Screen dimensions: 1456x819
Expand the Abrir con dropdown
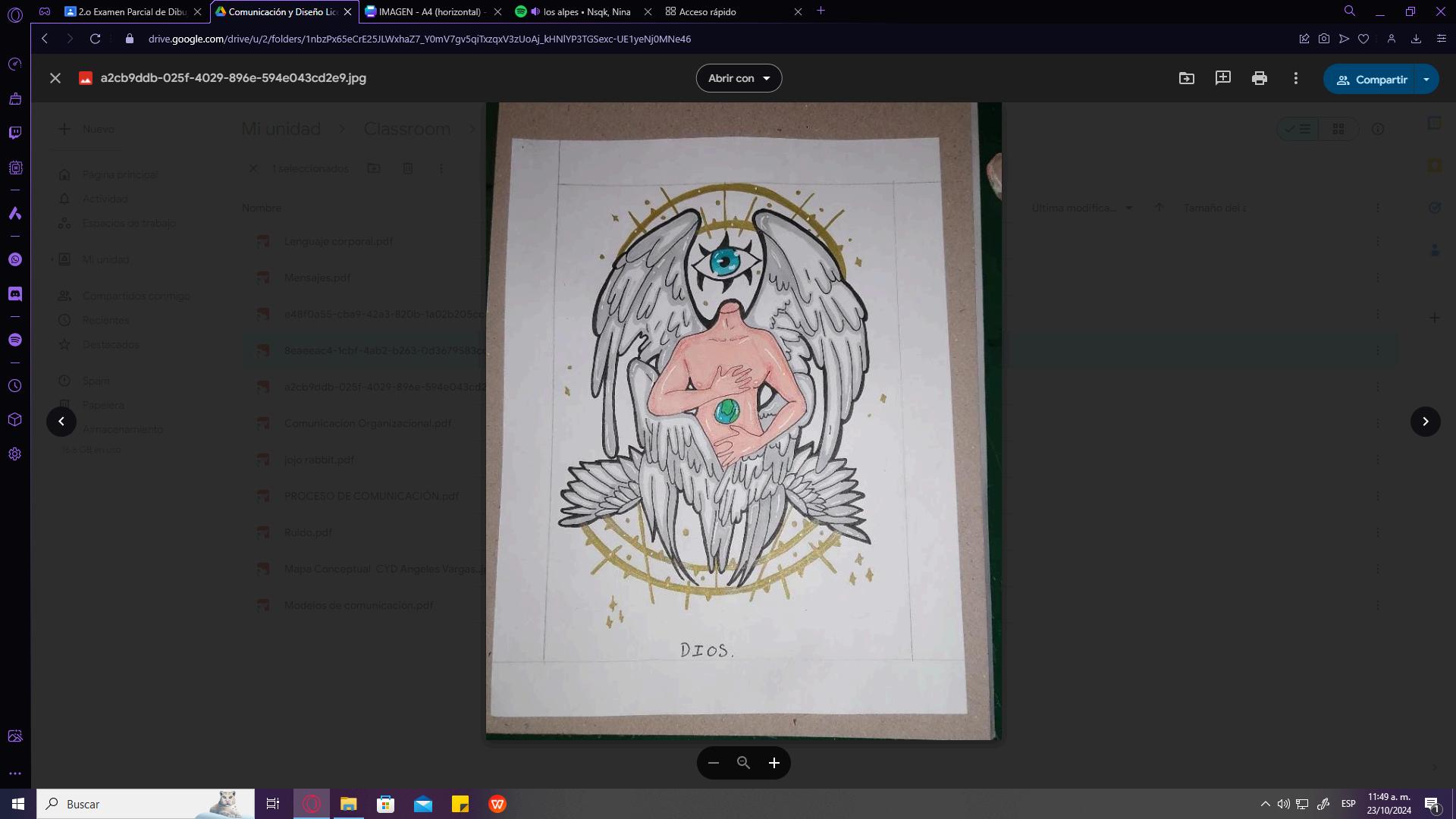[739, 78]
